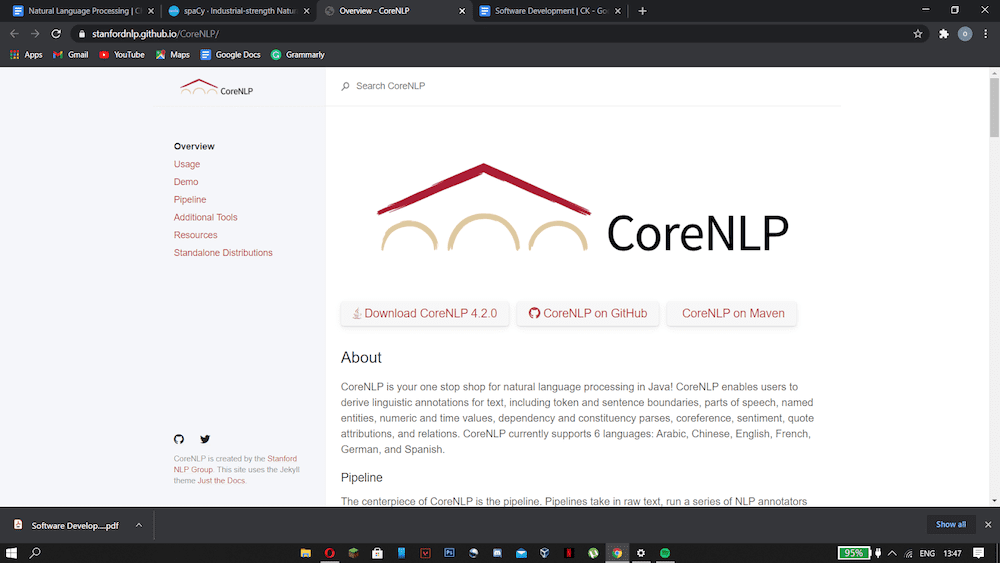This screenshot has width=1000, height=563.
Task: Close the downloads bar
Action: pyautogui.click(x=988, y=525)
